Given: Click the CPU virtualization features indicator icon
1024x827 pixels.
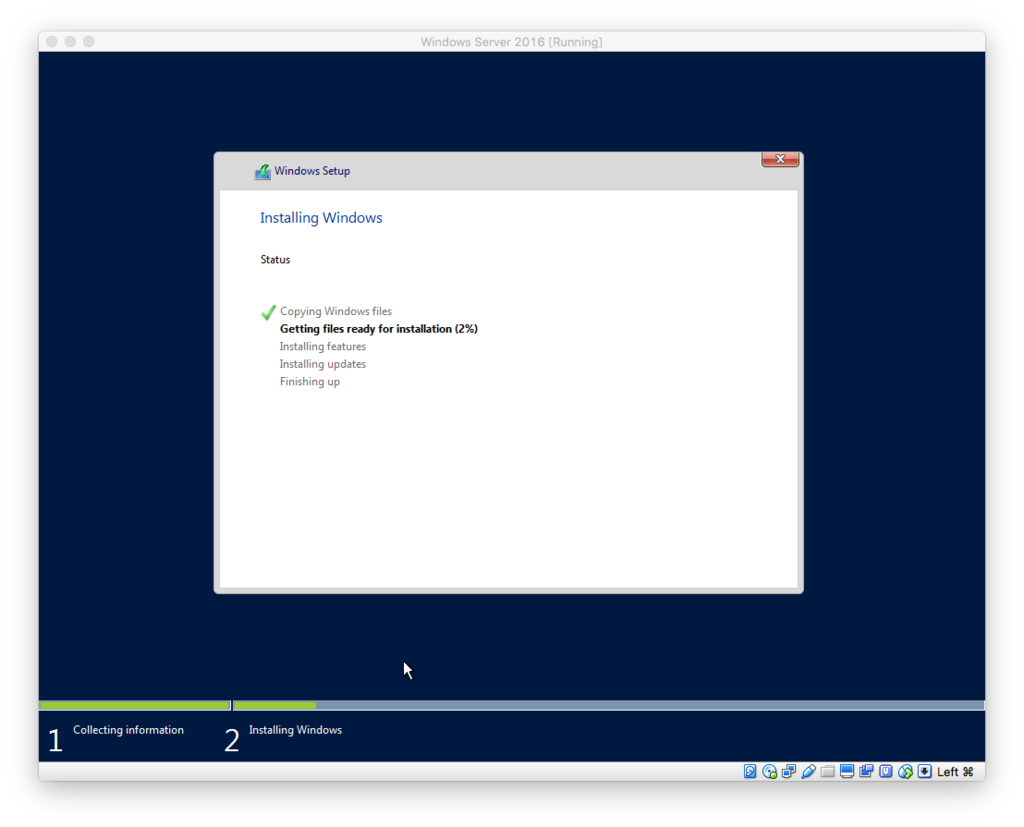Looking at the screenshot, I should pyautogui.click(x=886, y=771).
